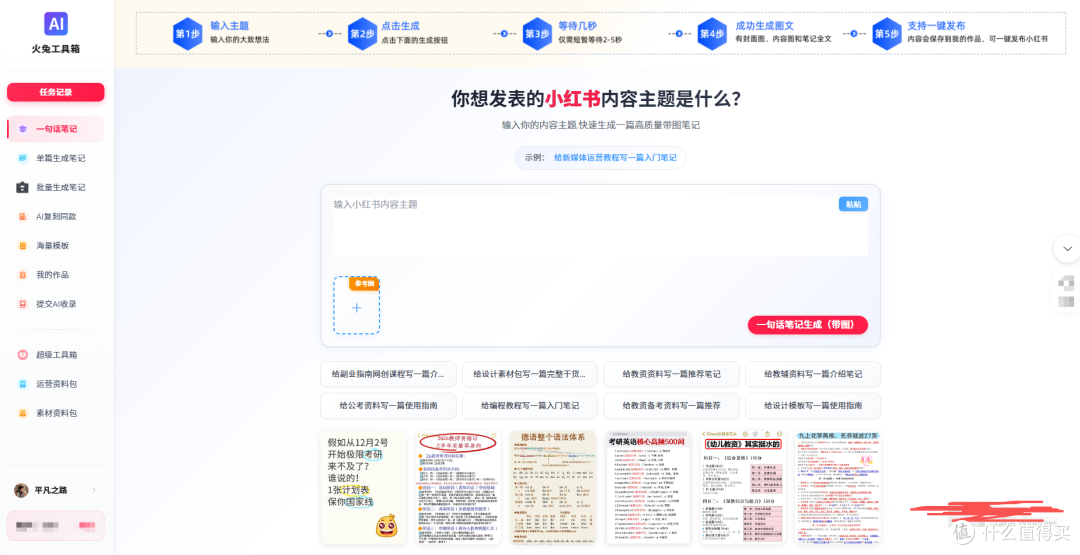Click the 第2步 hexagon step icon
The image size is (1080, 555).
click(x=362, y=34)
